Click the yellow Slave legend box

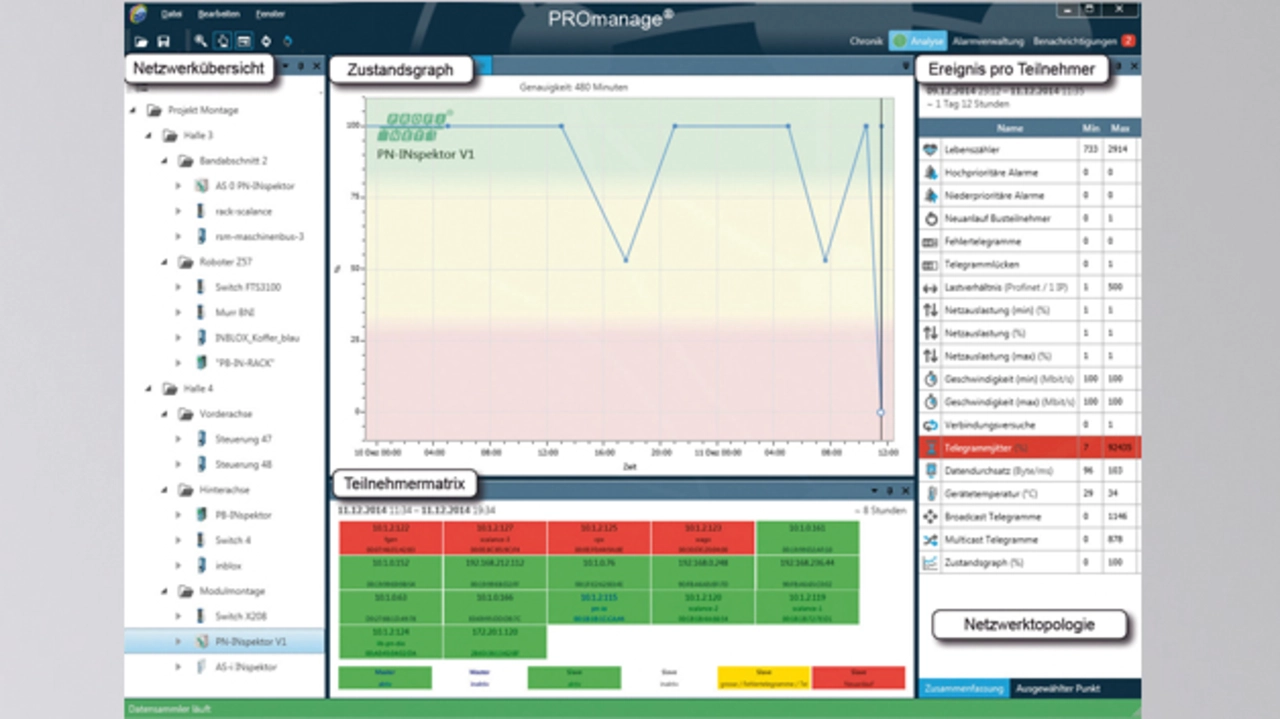pyautogui.click(x=763, y=677)
